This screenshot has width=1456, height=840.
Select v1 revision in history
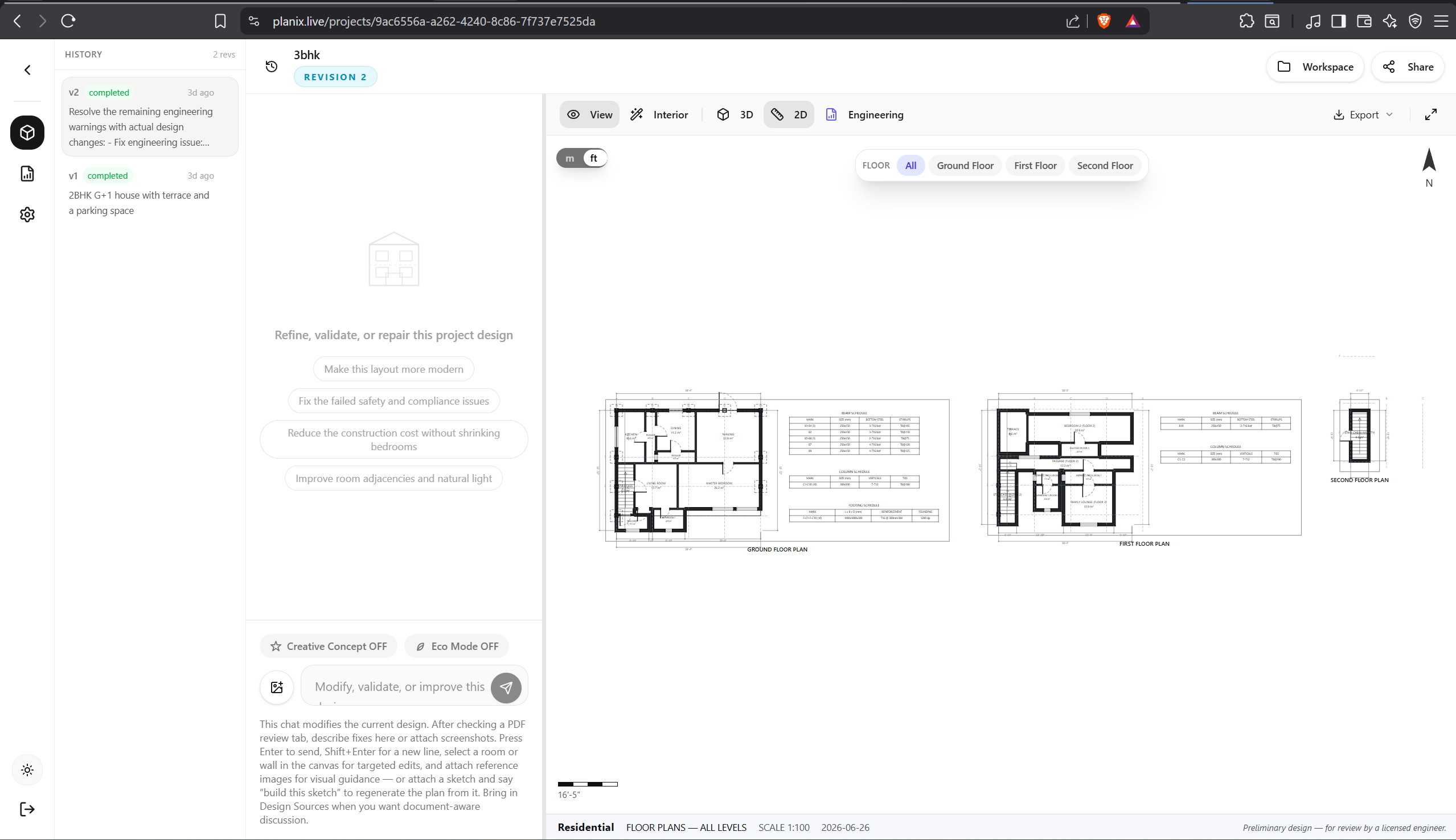coord(150,193)
